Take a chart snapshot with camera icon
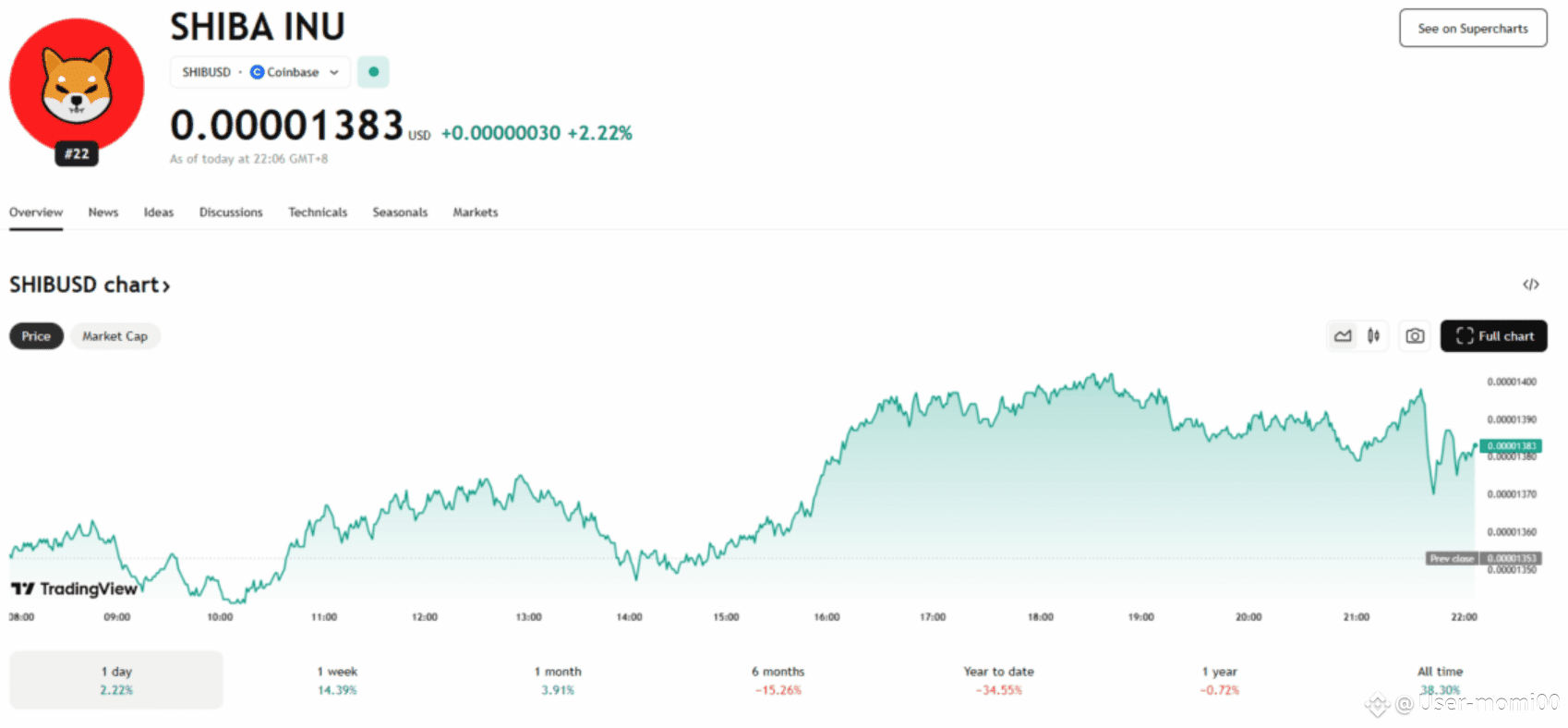Viewport: 1568px width, 728px height. click(x=1415, y=336)
